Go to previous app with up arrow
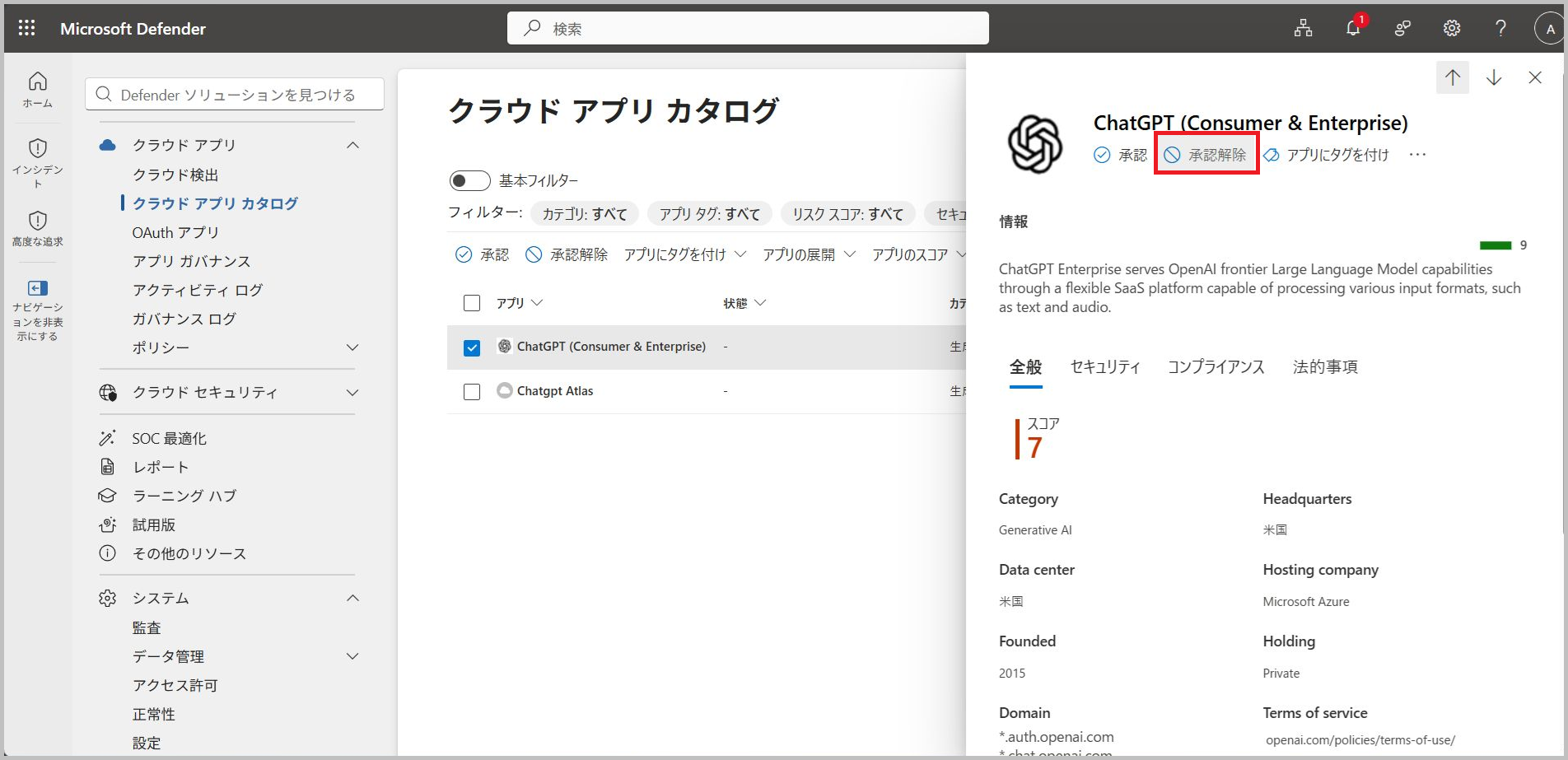 (x=1453, y=77)
